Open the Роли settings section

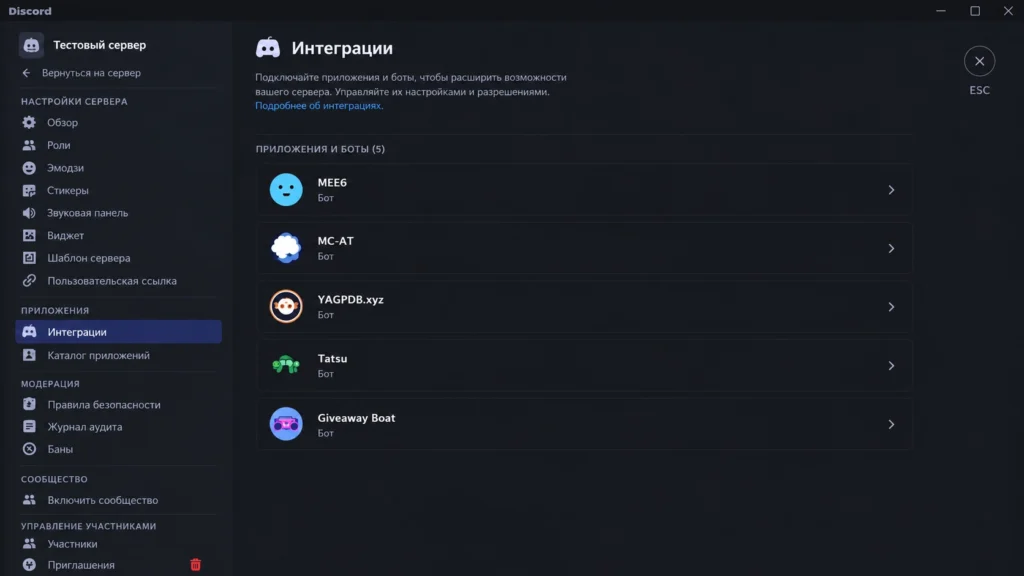coord(118,145)
